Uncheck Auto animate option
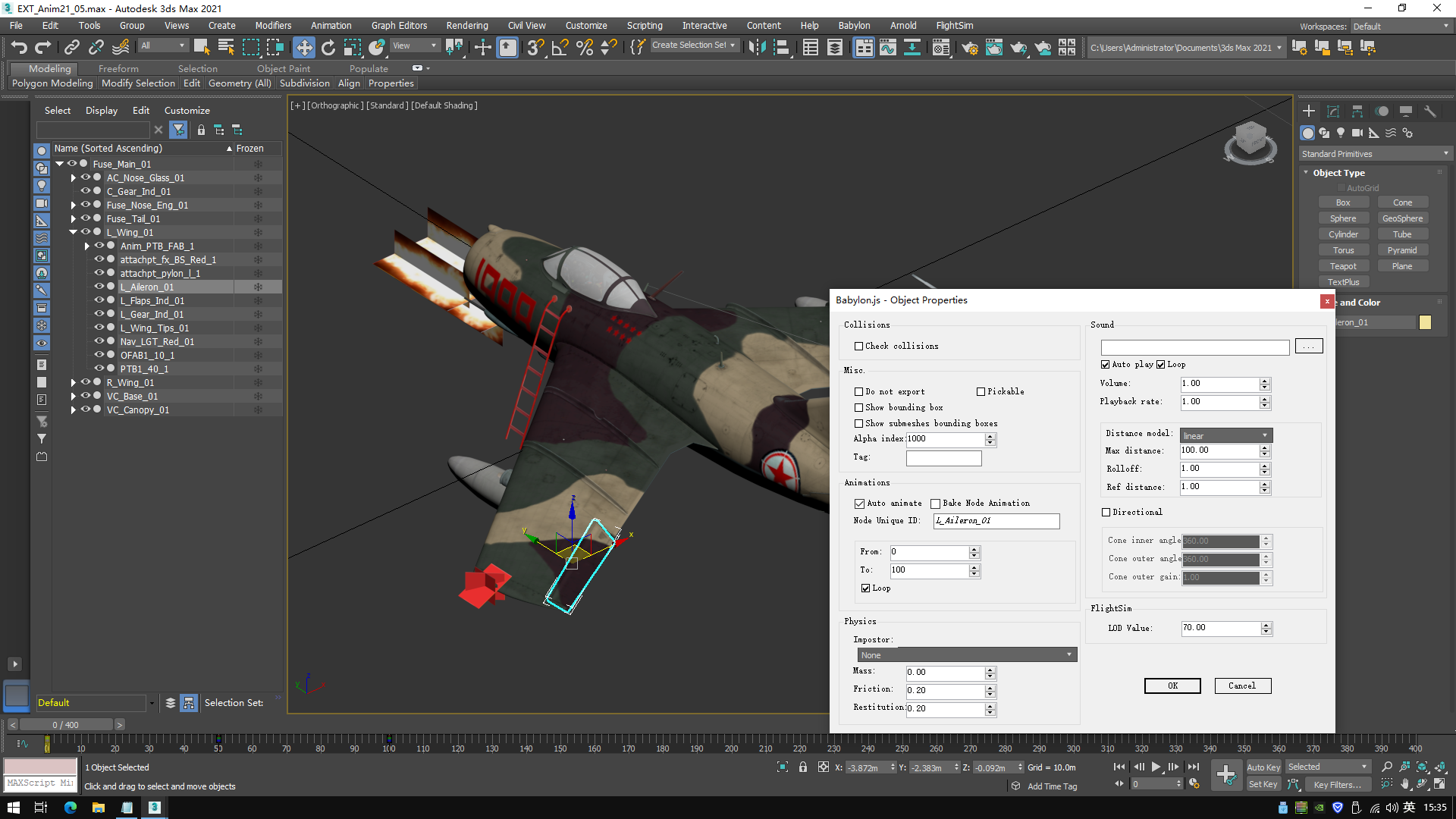1456x819 pixels. (859, 504)
